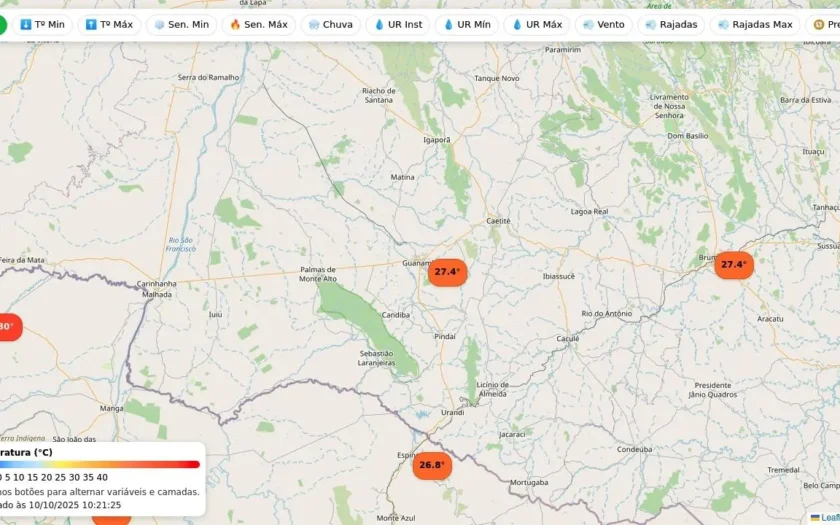Click the temperature color gradient legend bar
840x525 pixels.
(x=100, y=464)
